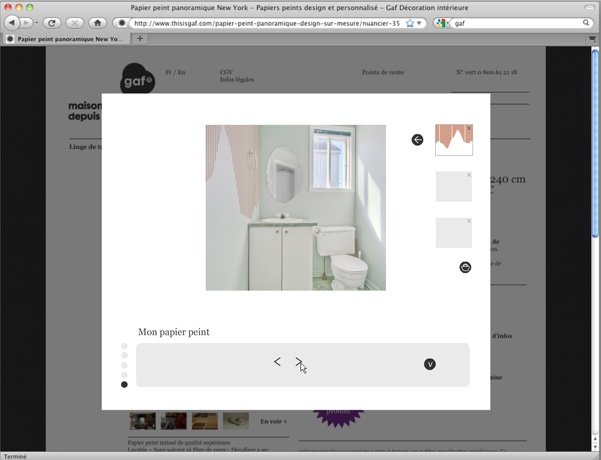The image size is (601, 460).
Task: Click the gaf logo in the header
Action: (137, 79)
